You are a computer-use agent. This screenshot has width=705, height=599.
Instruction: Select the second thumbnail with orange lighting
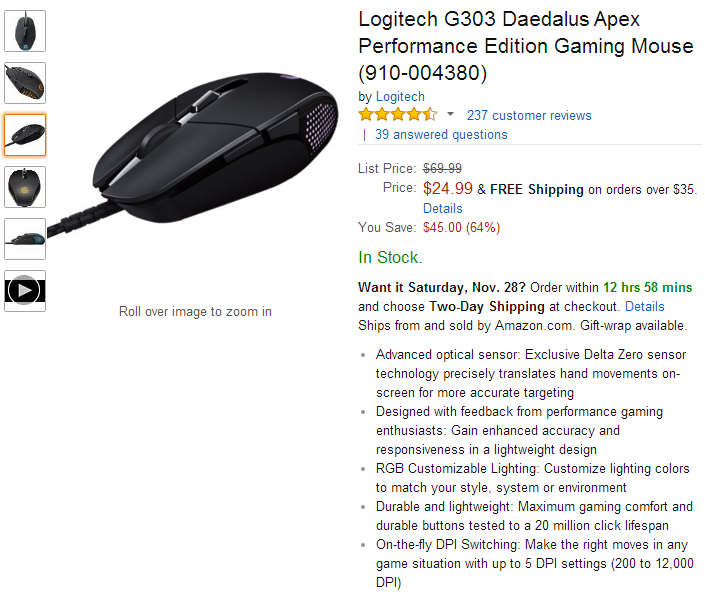[25, 83]
